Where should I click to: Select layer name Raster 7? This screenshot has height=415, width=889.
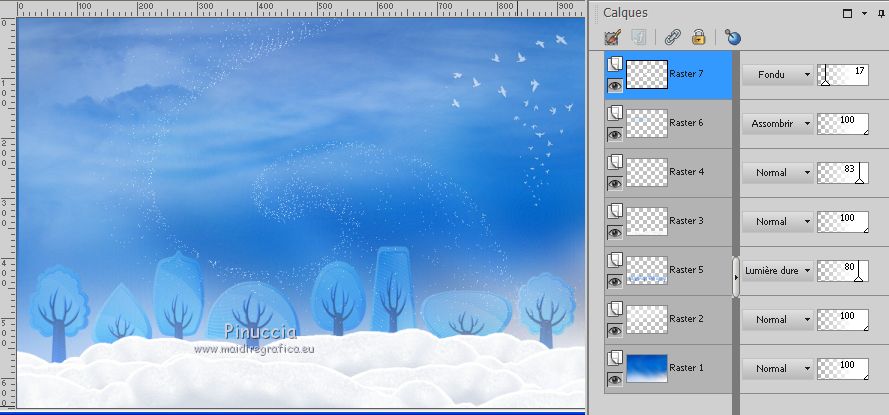point(686,74)
